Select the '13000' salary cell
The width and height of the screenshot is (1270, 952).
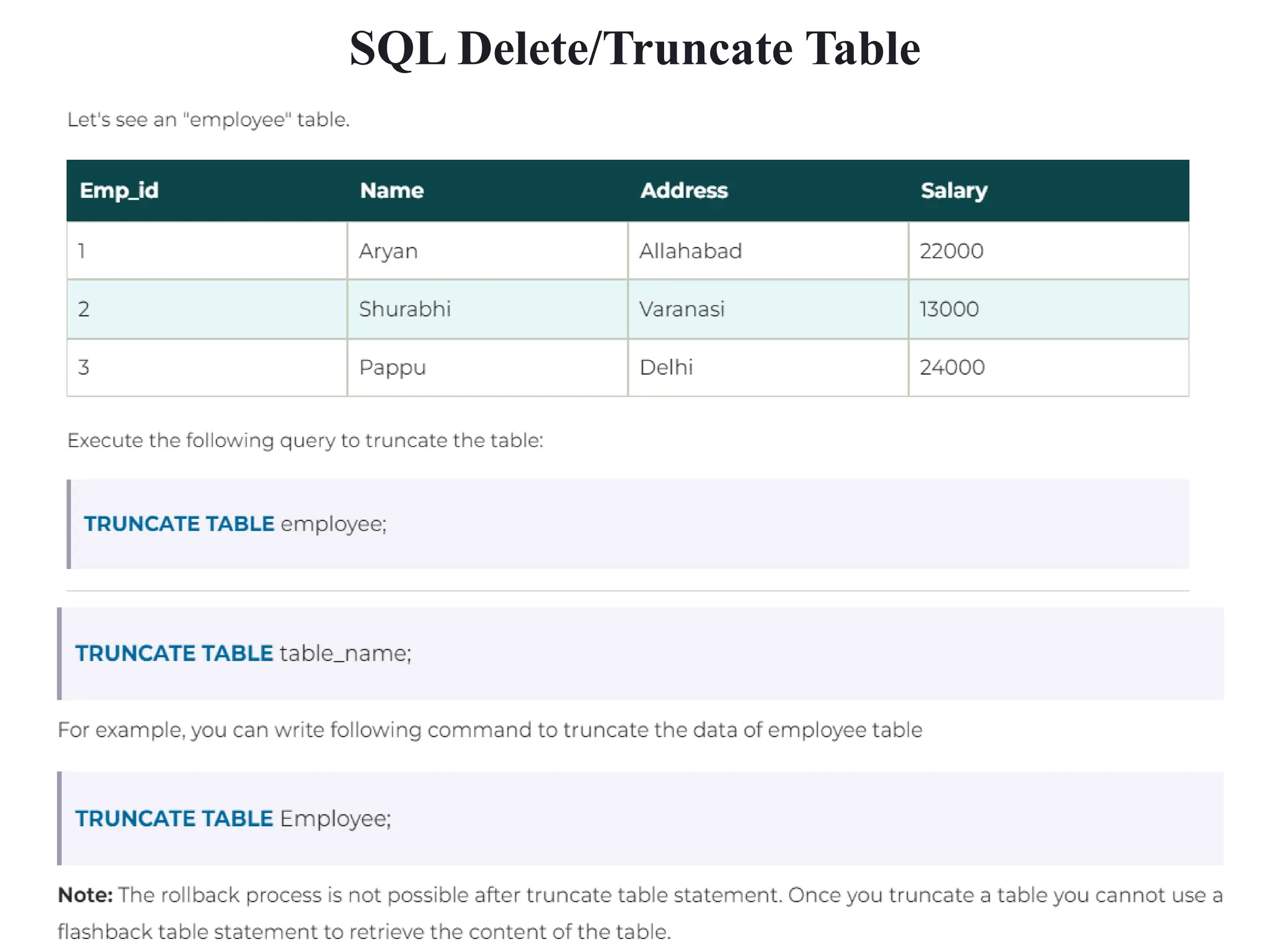(x=1049, y=309)
